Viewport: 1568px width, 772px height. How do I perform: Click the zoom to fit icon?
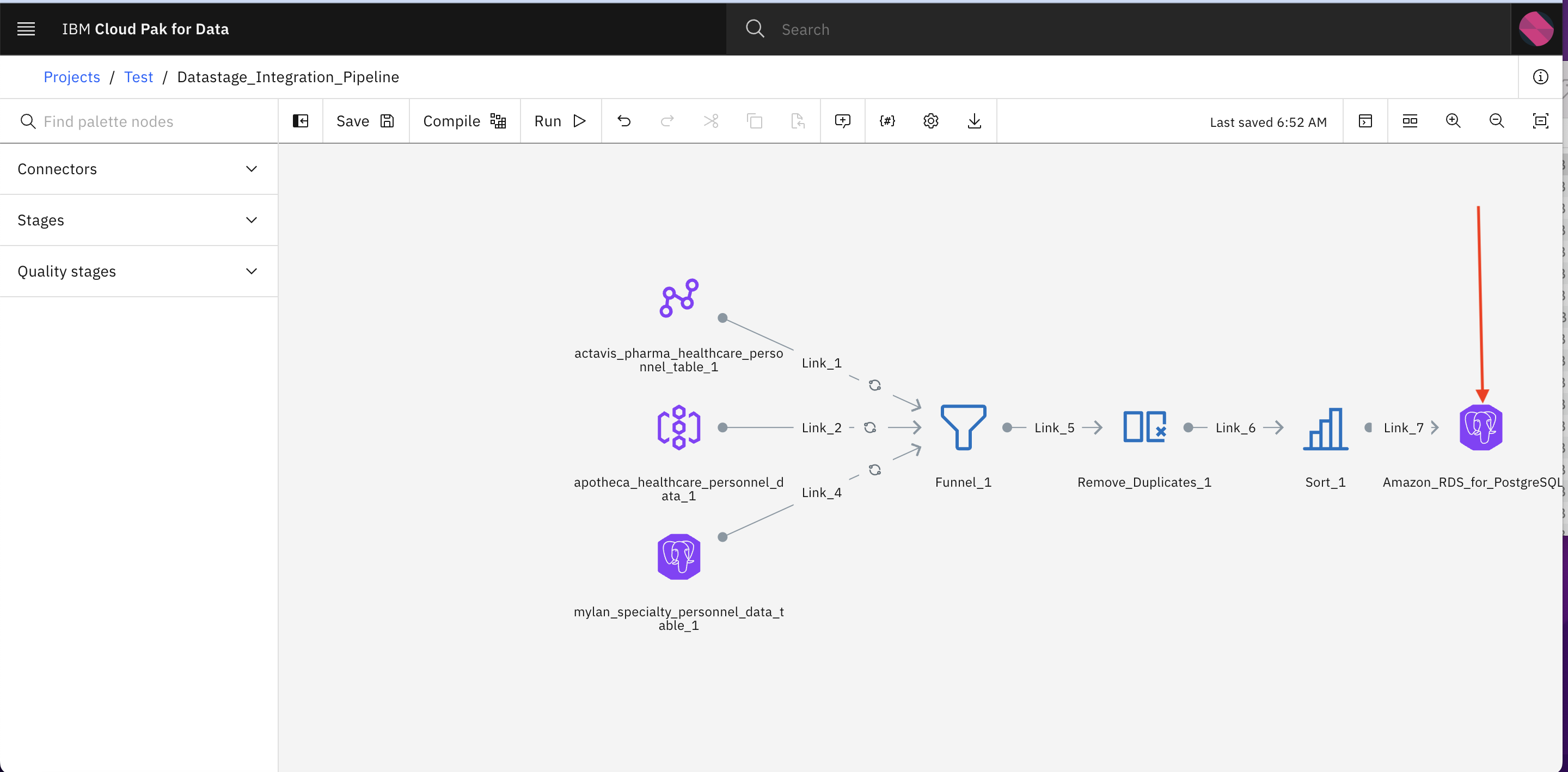1540,120
